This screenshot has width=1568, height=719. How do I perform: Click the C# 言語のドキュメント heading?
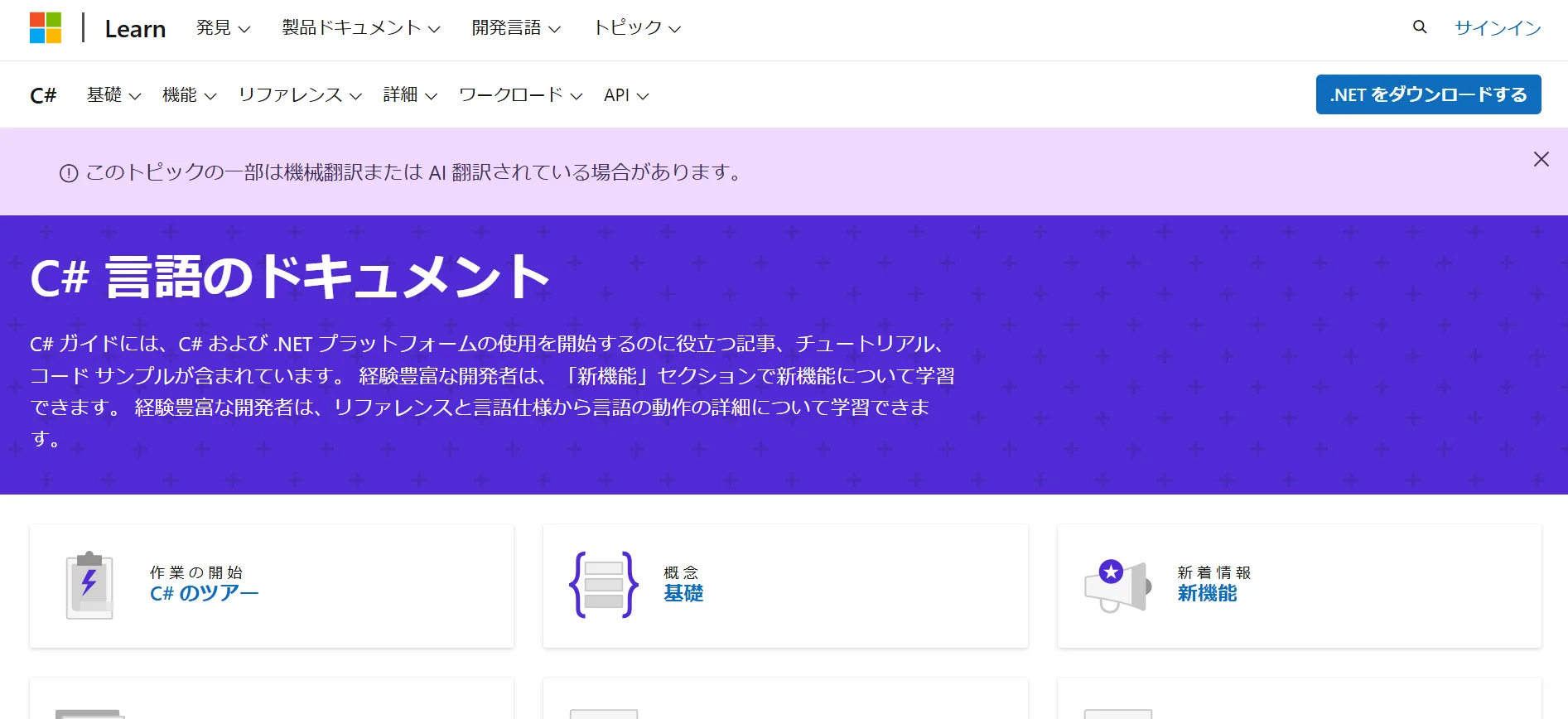[x=290, y=277]
